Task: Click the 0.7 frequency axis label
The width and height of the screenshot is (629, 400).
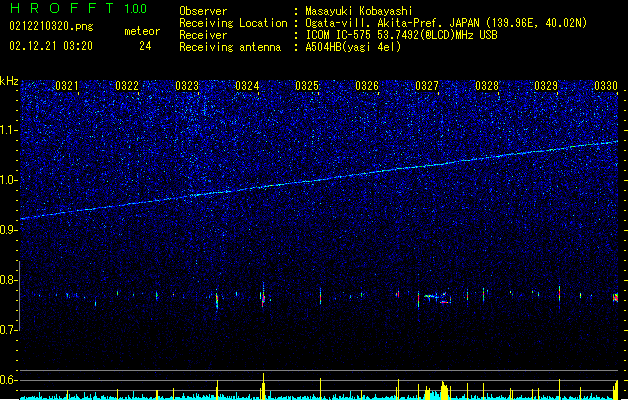Action: click(9, 330)
